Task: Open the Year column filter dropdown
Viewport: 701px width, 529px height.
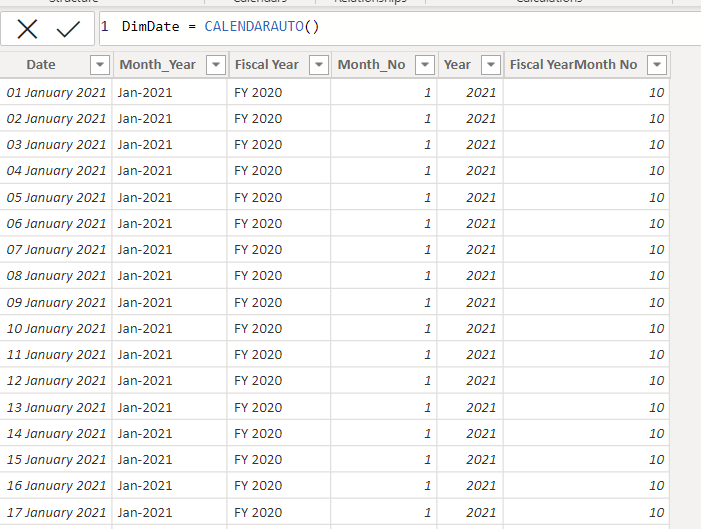Action: coord(490,65)
